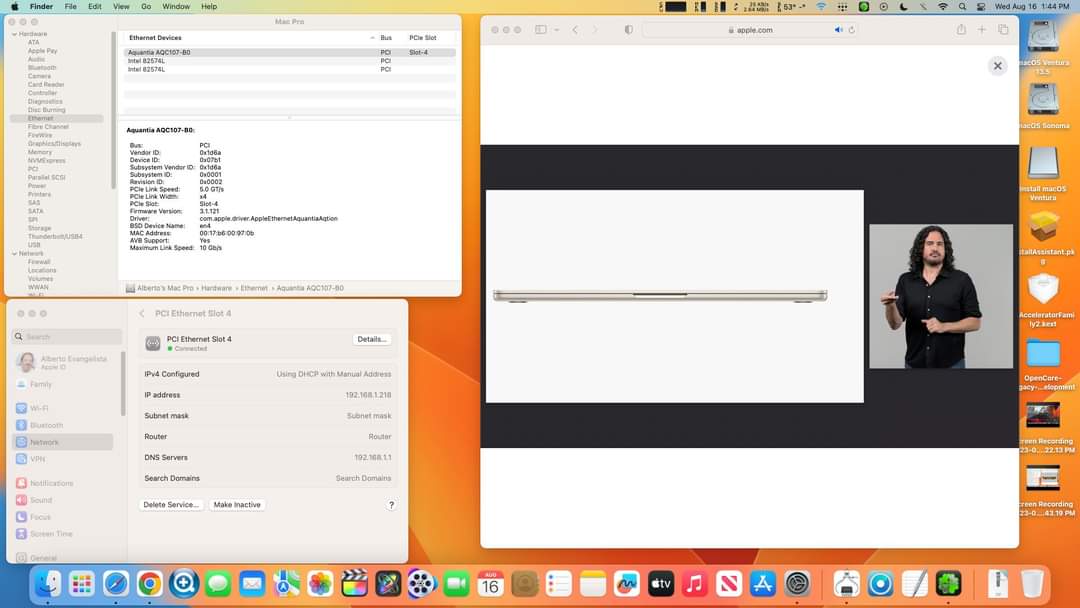
Task: Open FaceTime in the Dock
Action: coord(456,585)
